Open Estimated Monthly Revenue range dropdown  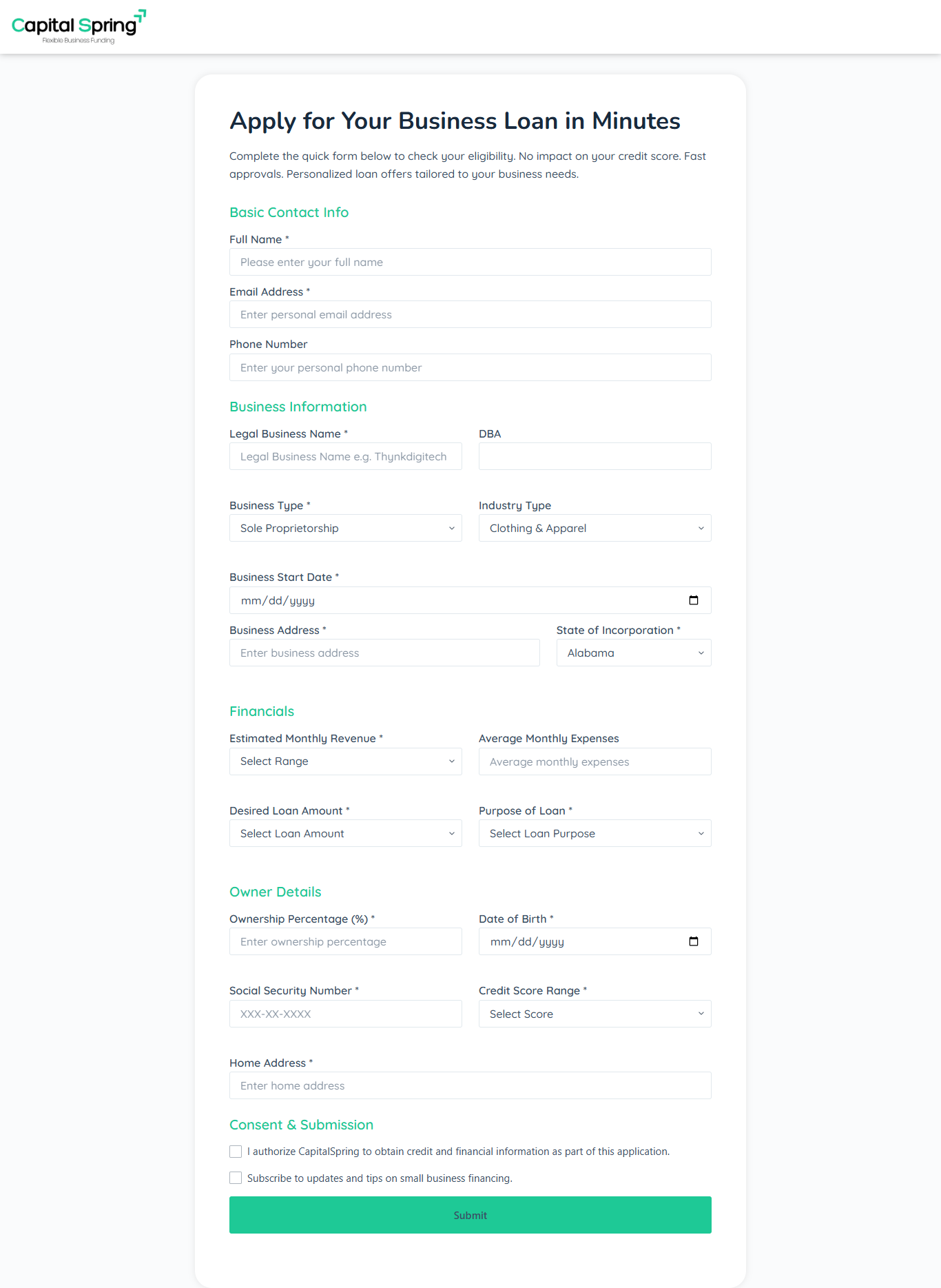[x=345, y=761]
